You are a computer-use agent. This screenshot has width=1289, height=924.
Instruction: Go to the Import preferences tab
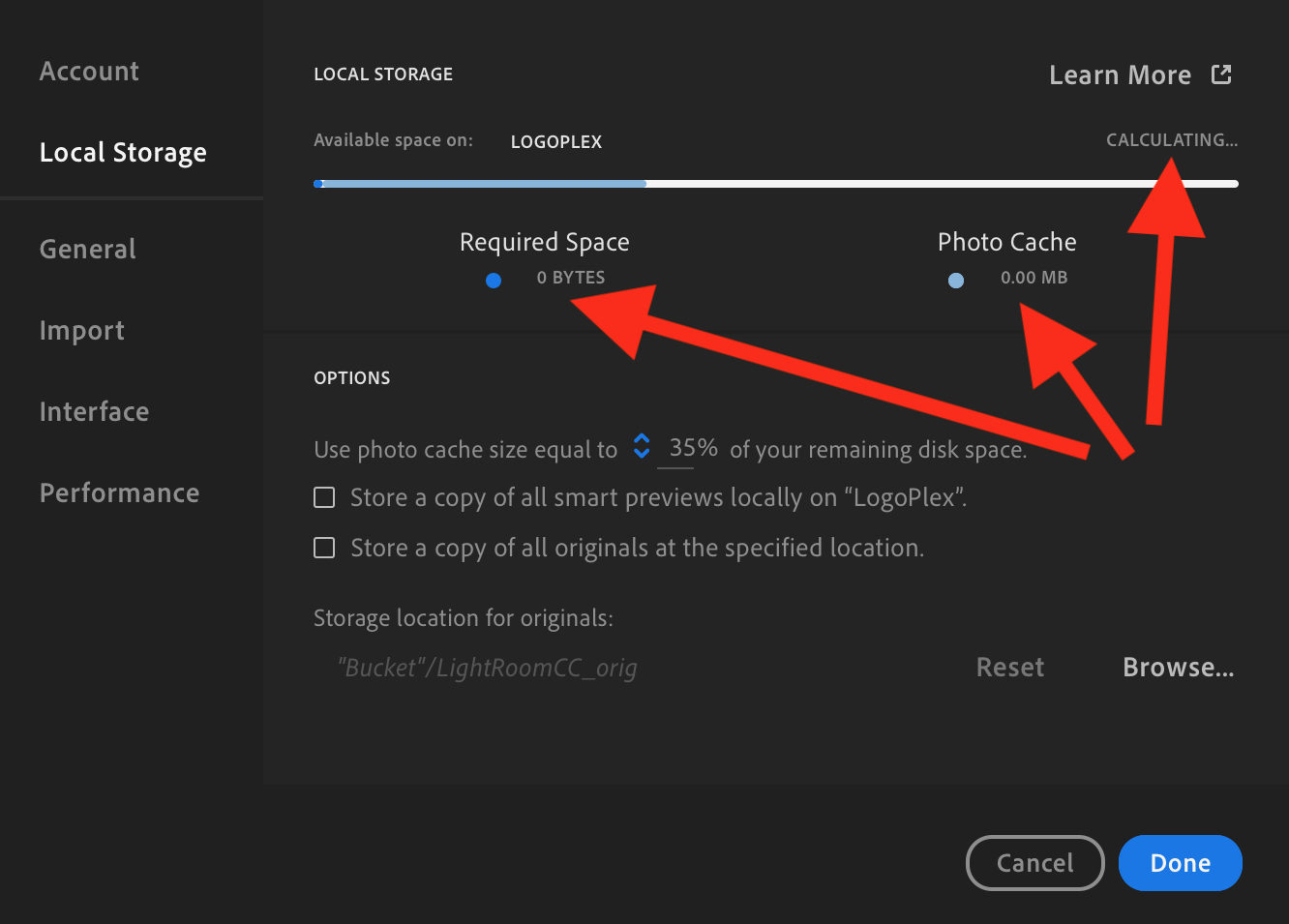tap(82, 331)
